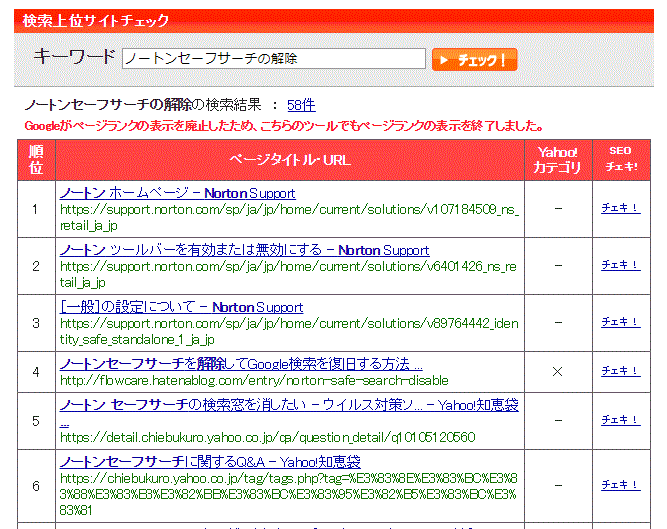Open [一般]の設定について Norton Support link

(x=182, y=307)
